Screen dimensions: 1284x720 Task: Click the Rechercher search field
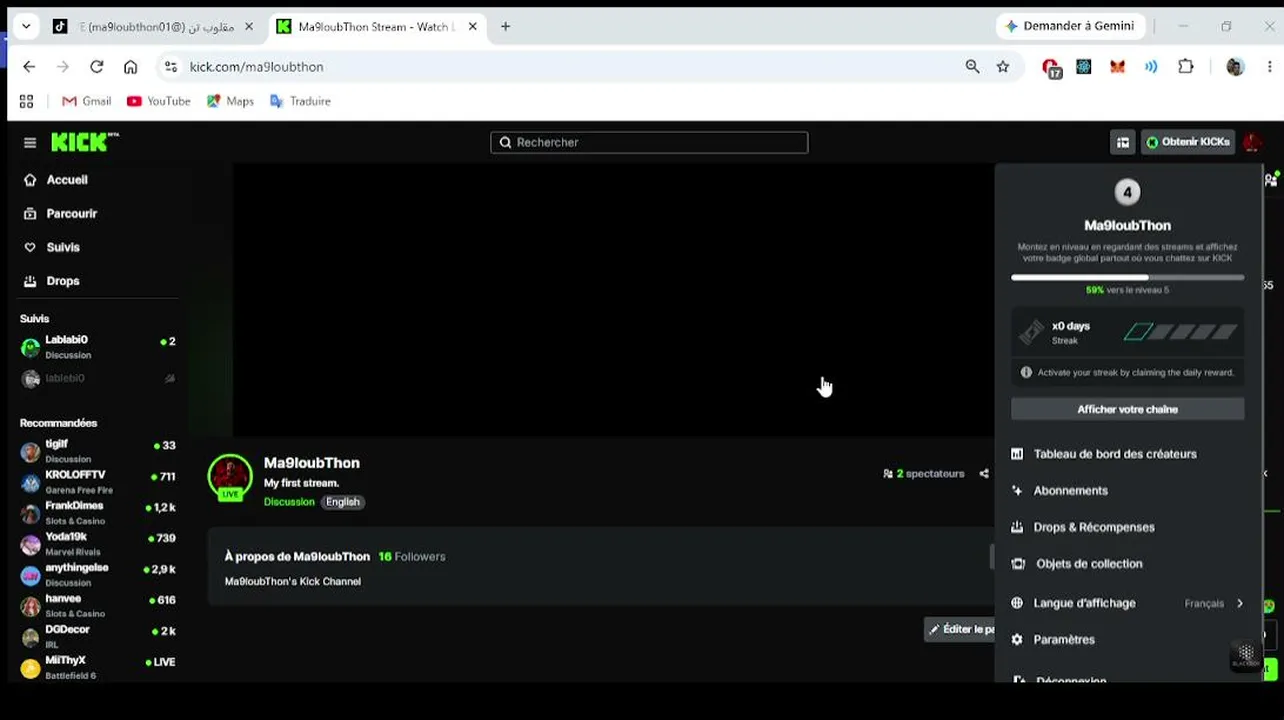[649, 142]
